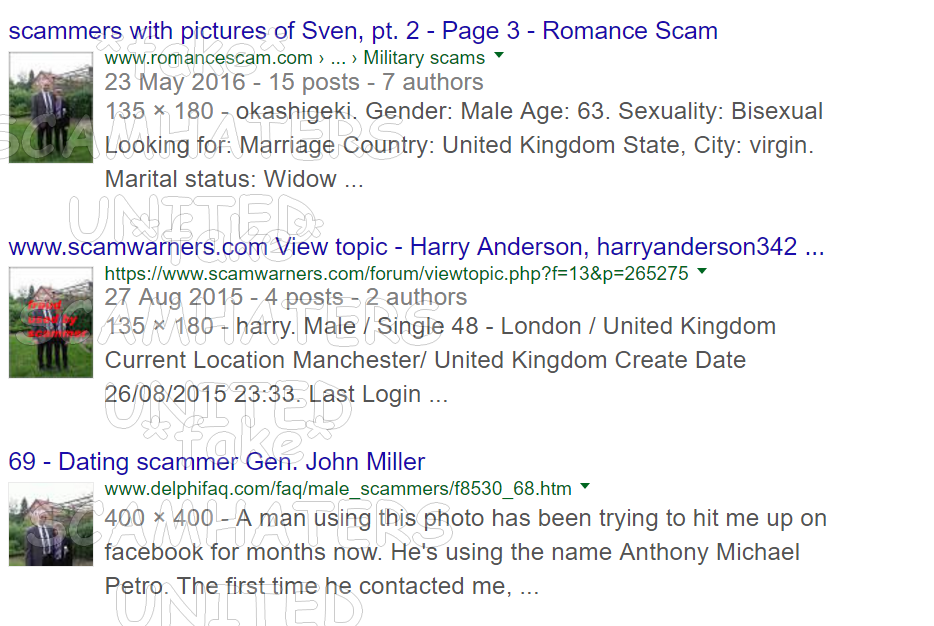Click the thumbnail with red fraud text
This screenshot has width=934, height=626.
[x=51, y=322]
